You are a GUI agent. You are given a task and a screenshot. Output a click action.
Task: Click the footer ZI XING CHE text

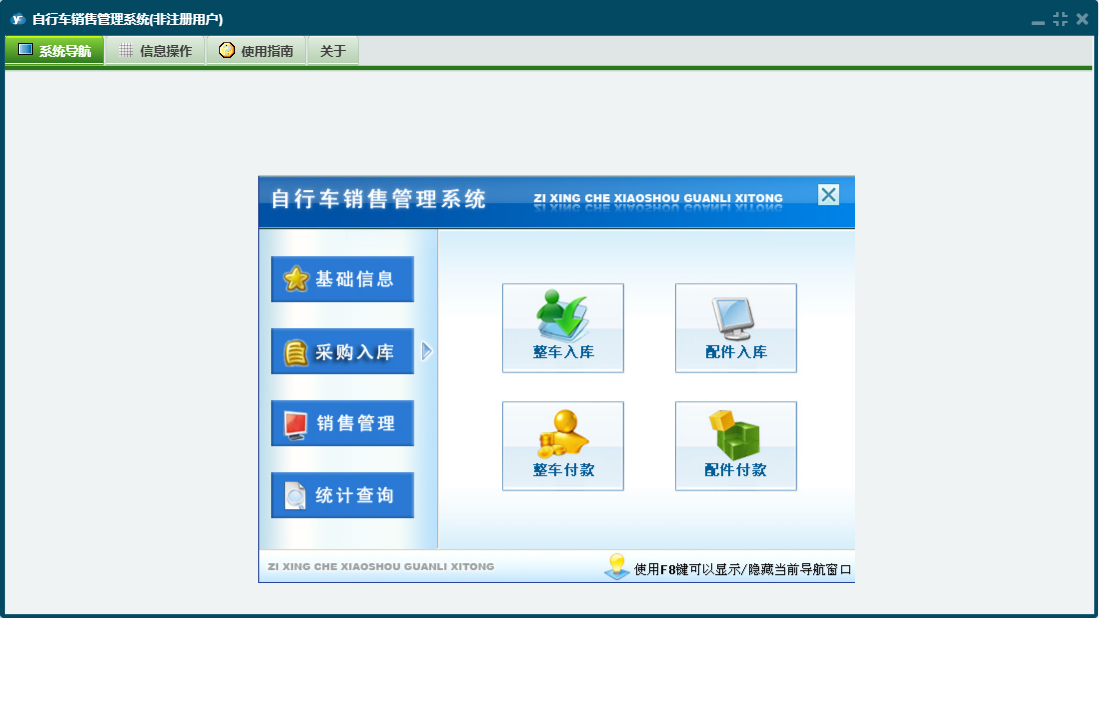pyautogui.click(x=381, y=566)
